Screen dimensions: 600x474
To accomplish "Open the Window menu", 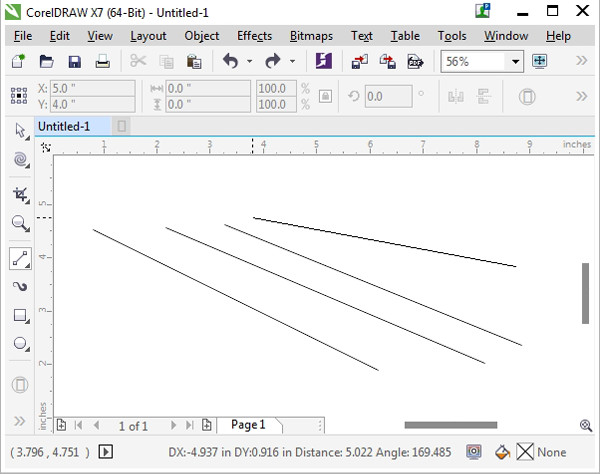I will coord(506,36).
